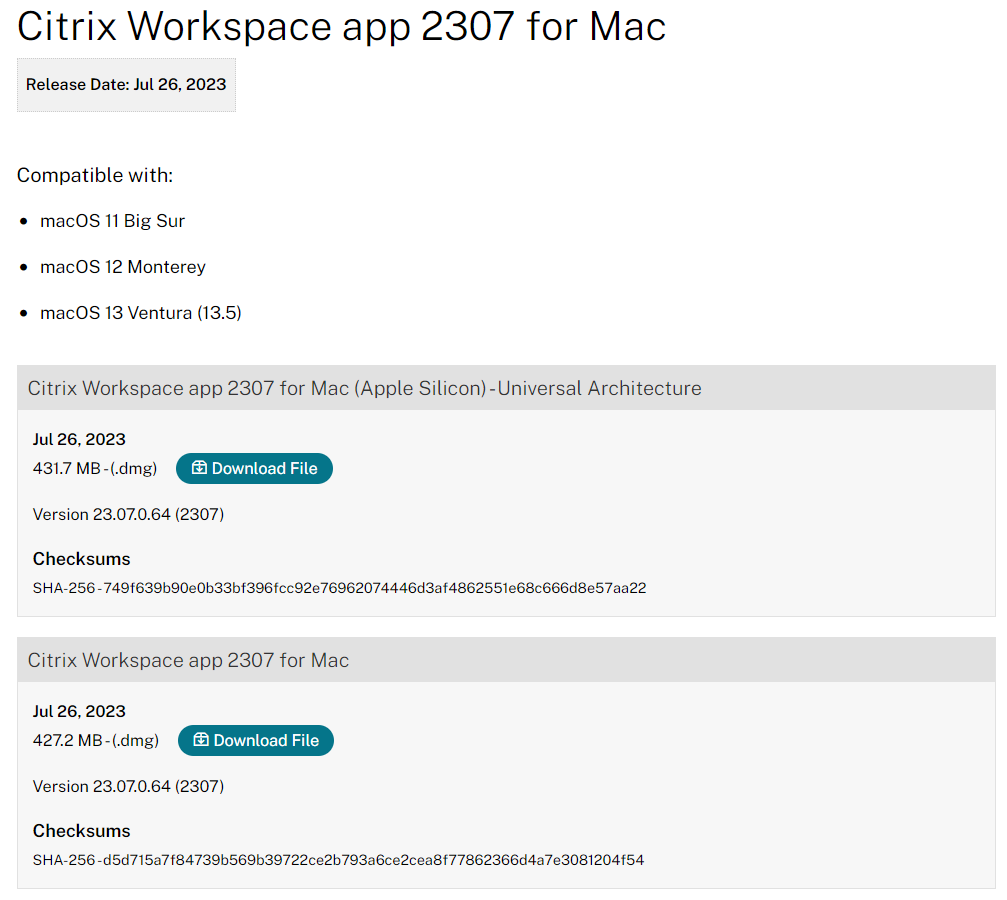
Task: Click the Checksums heading above d5d715a7 hash
Action: click(82, 831)
